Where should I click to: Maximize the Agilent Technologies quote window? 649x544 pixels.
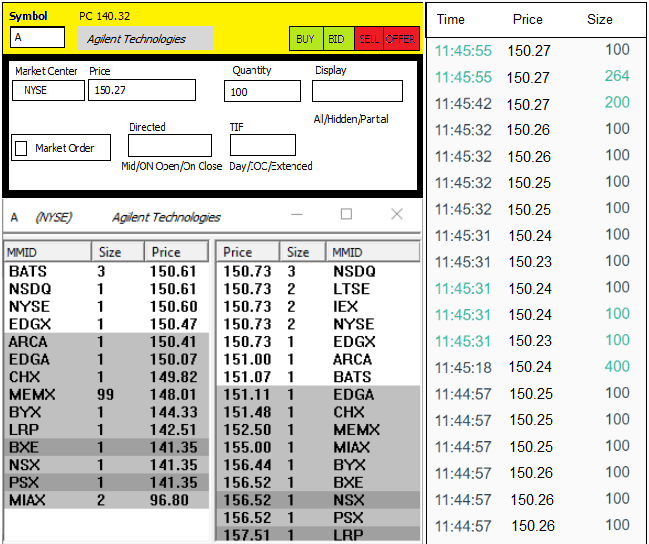coord(346,214)
